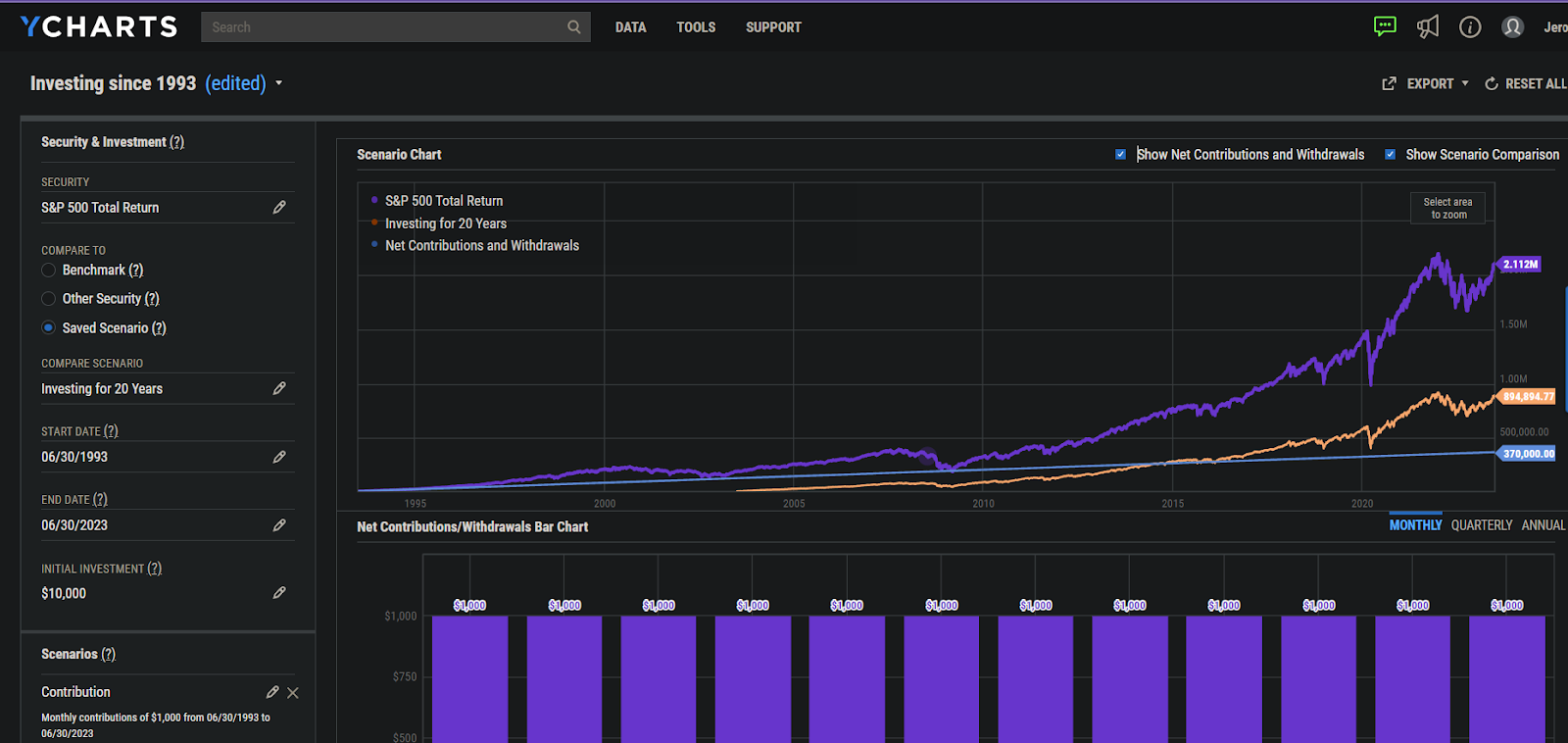Select the Saved Scenario radio button
Viewport: 1568px width, 743px height.
(48, 327)
